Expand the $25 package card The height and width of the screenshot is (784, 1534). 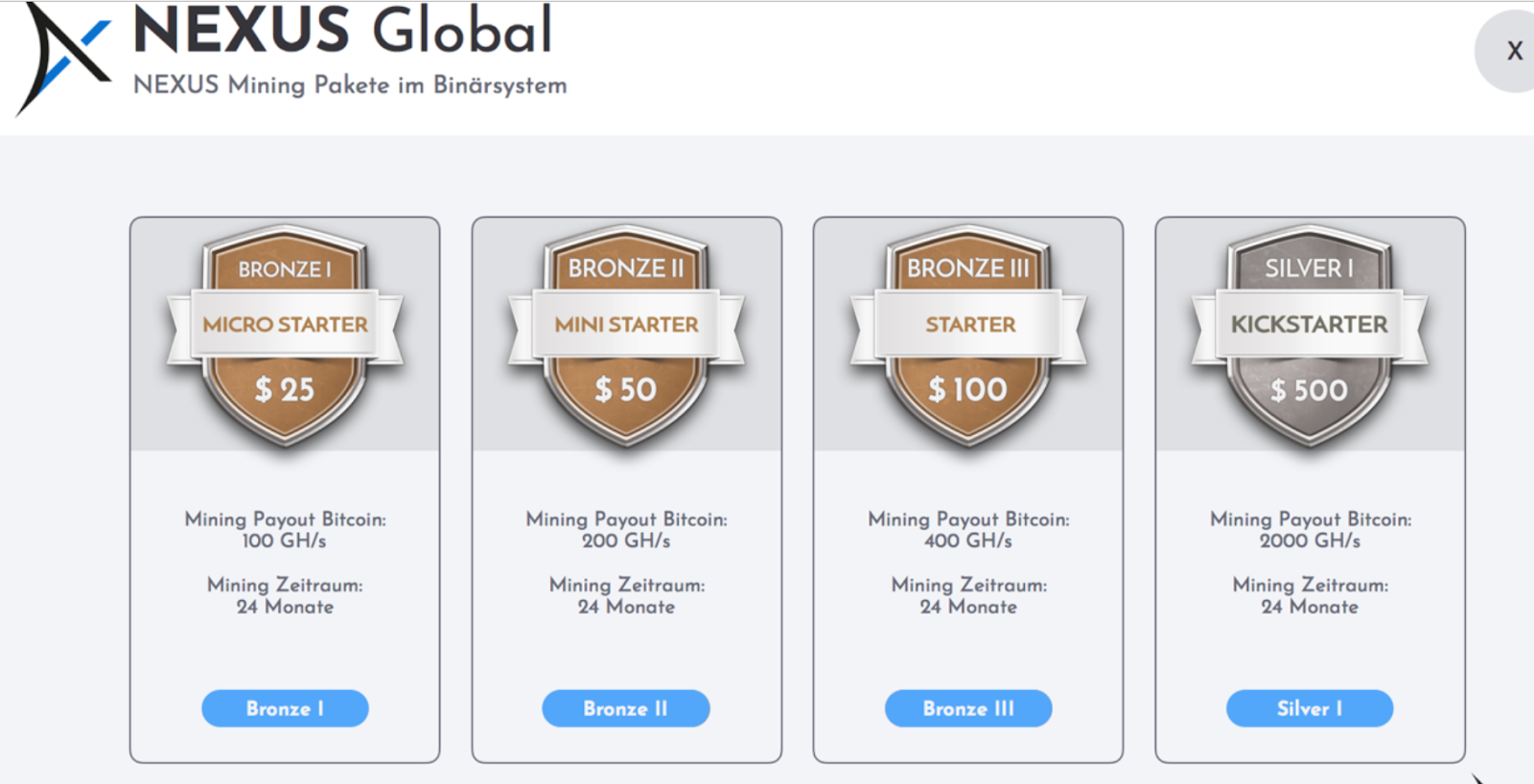tap(285, 489)
